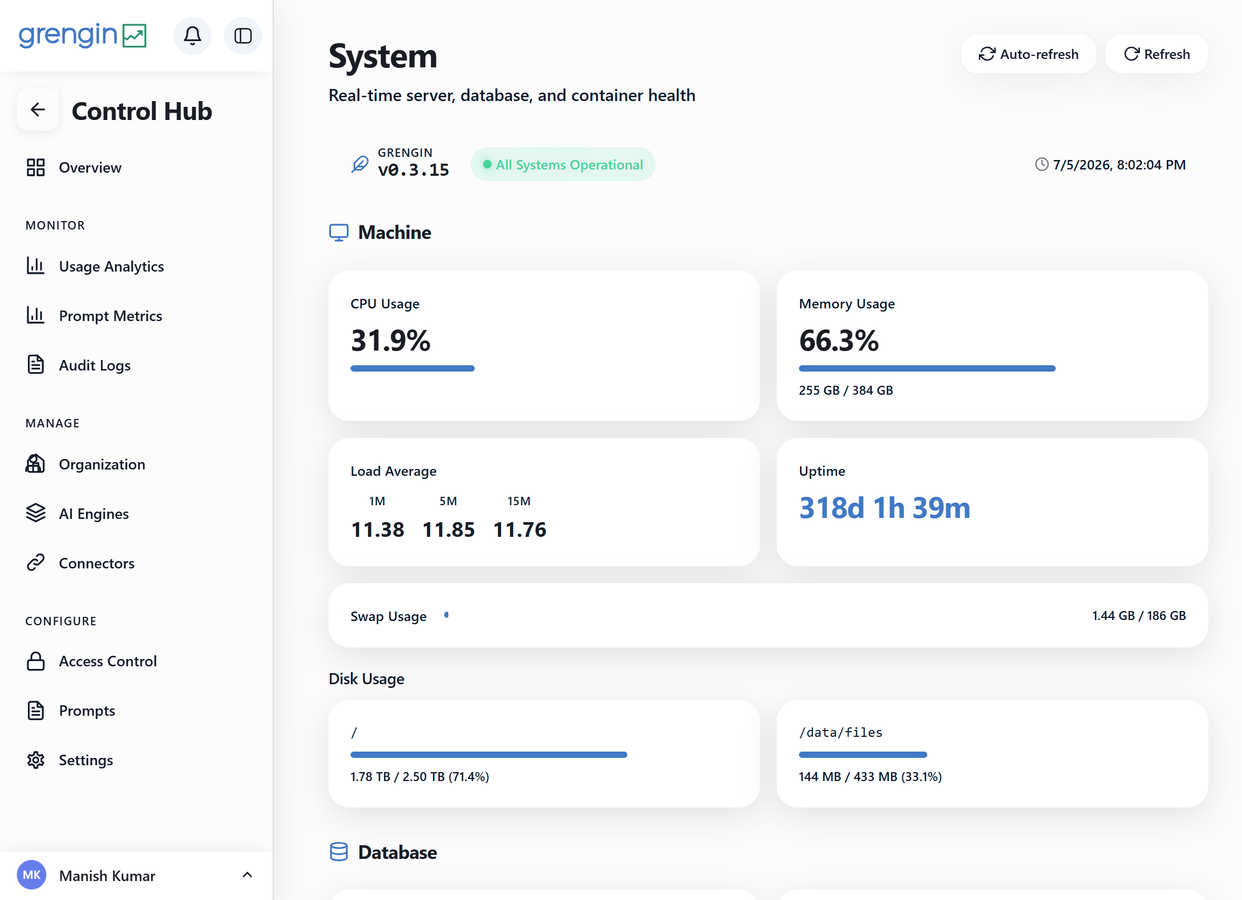Click the Prompts file icon

(x=36, y=710)
